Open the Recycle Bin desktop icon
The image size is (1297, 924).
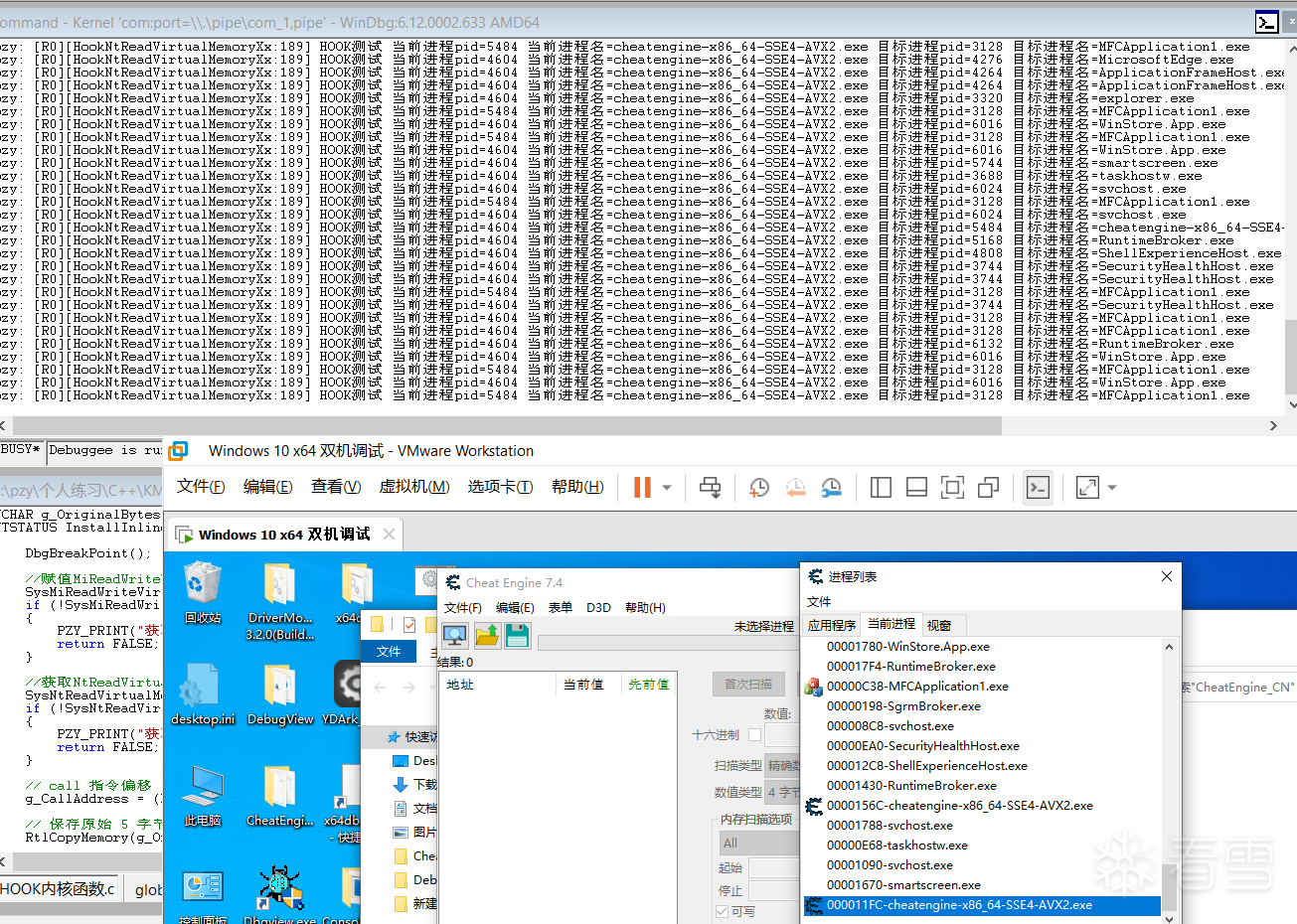point(203,593)
